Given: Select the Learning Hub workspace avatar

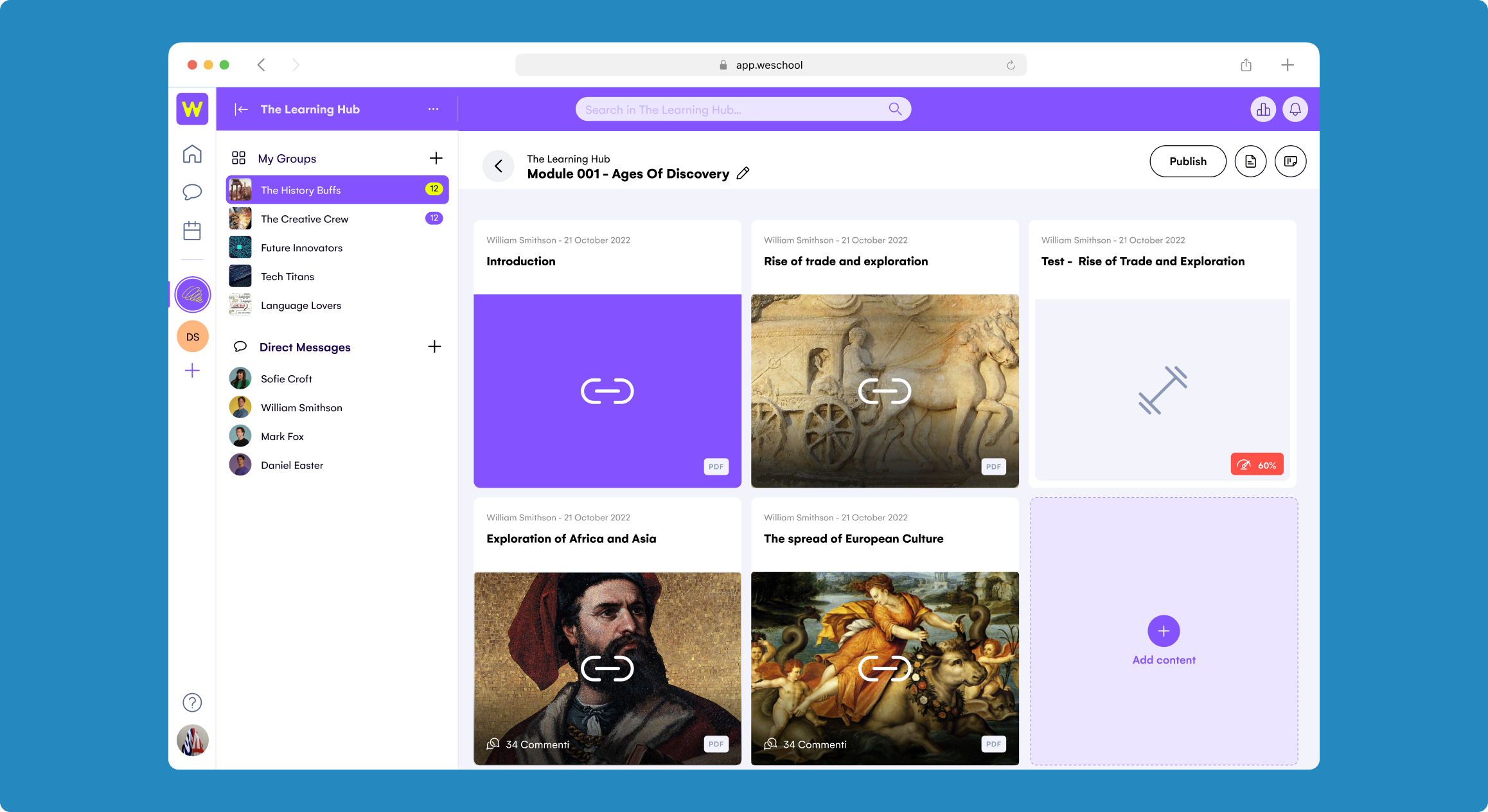Looking at the screenshot, I should [193, 295].
